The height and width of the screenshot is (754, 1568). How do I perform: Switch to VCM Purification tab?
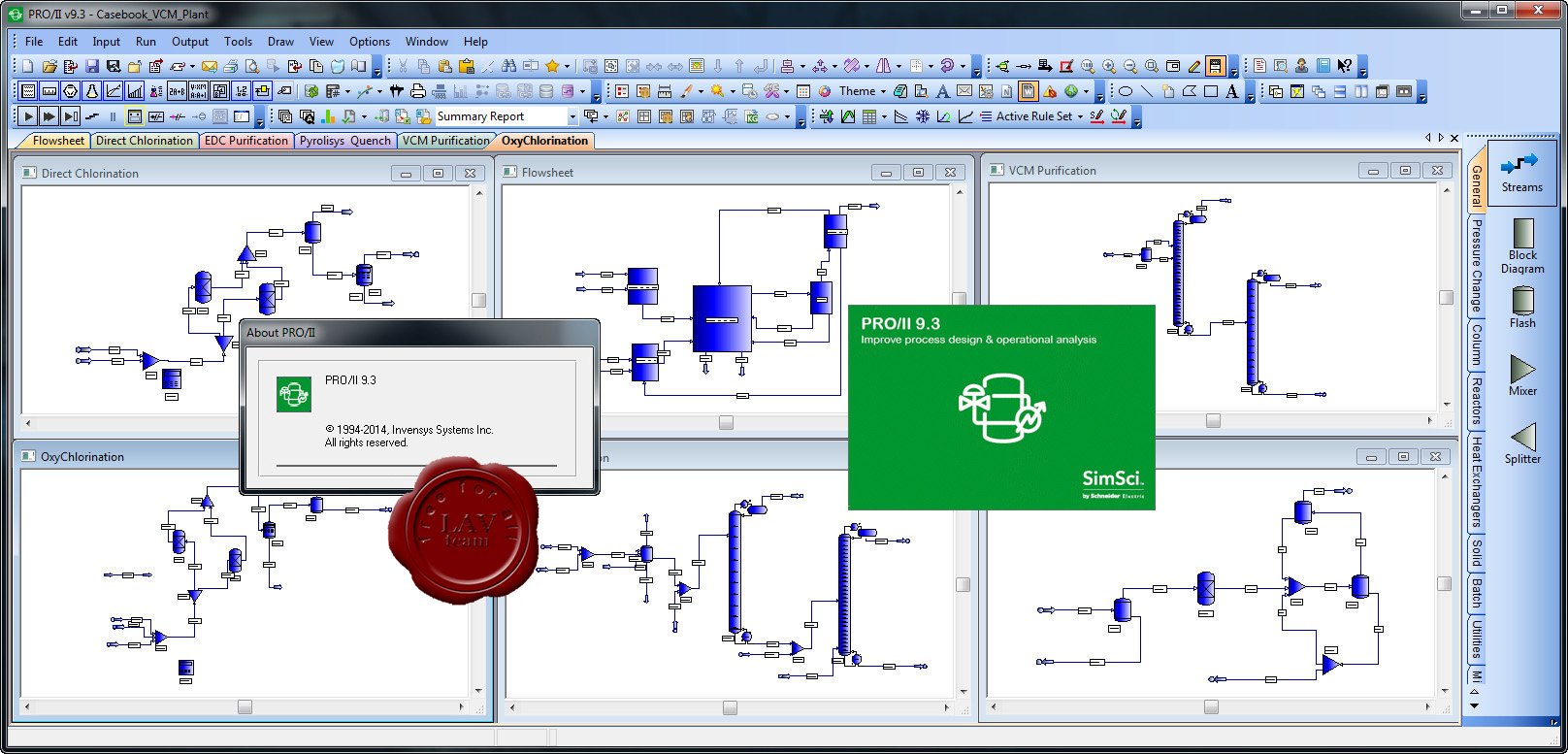tap(446, 141)
